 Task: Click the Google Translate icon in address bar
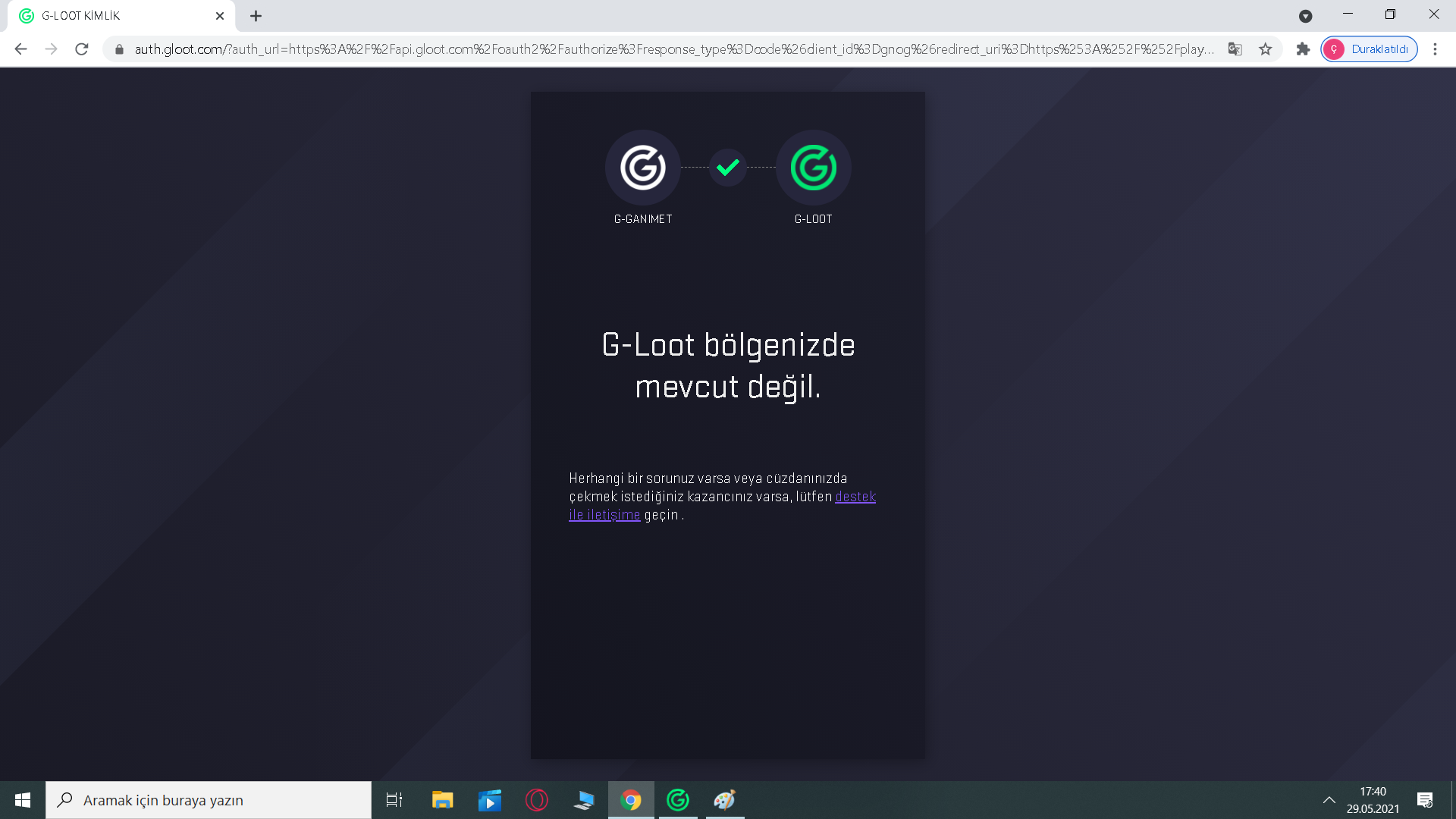(x=1235, y=49)
